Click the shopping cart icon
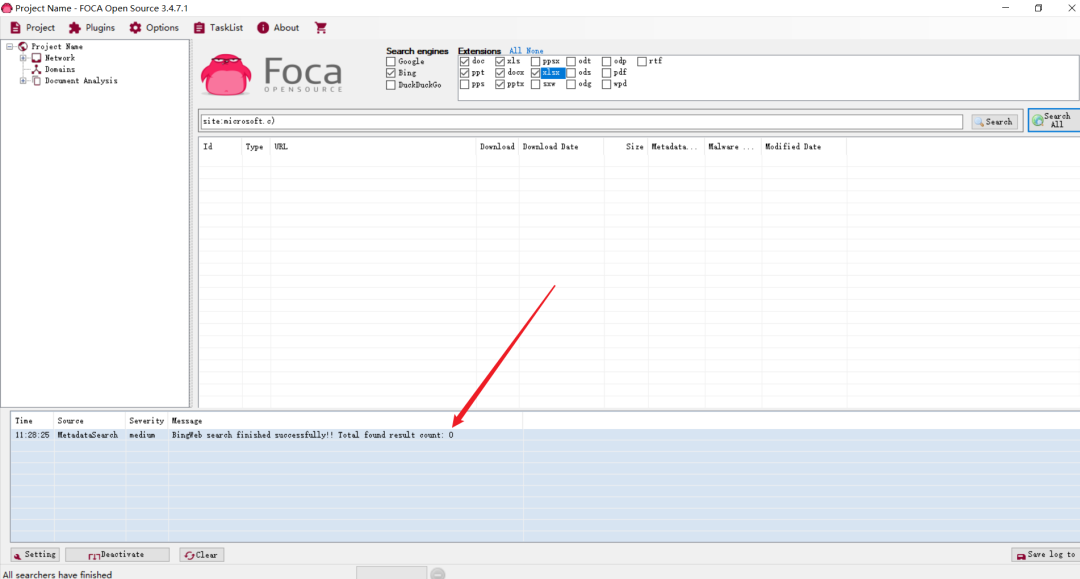The height and width of the screenshot is (579, 1080). [321, 28]
